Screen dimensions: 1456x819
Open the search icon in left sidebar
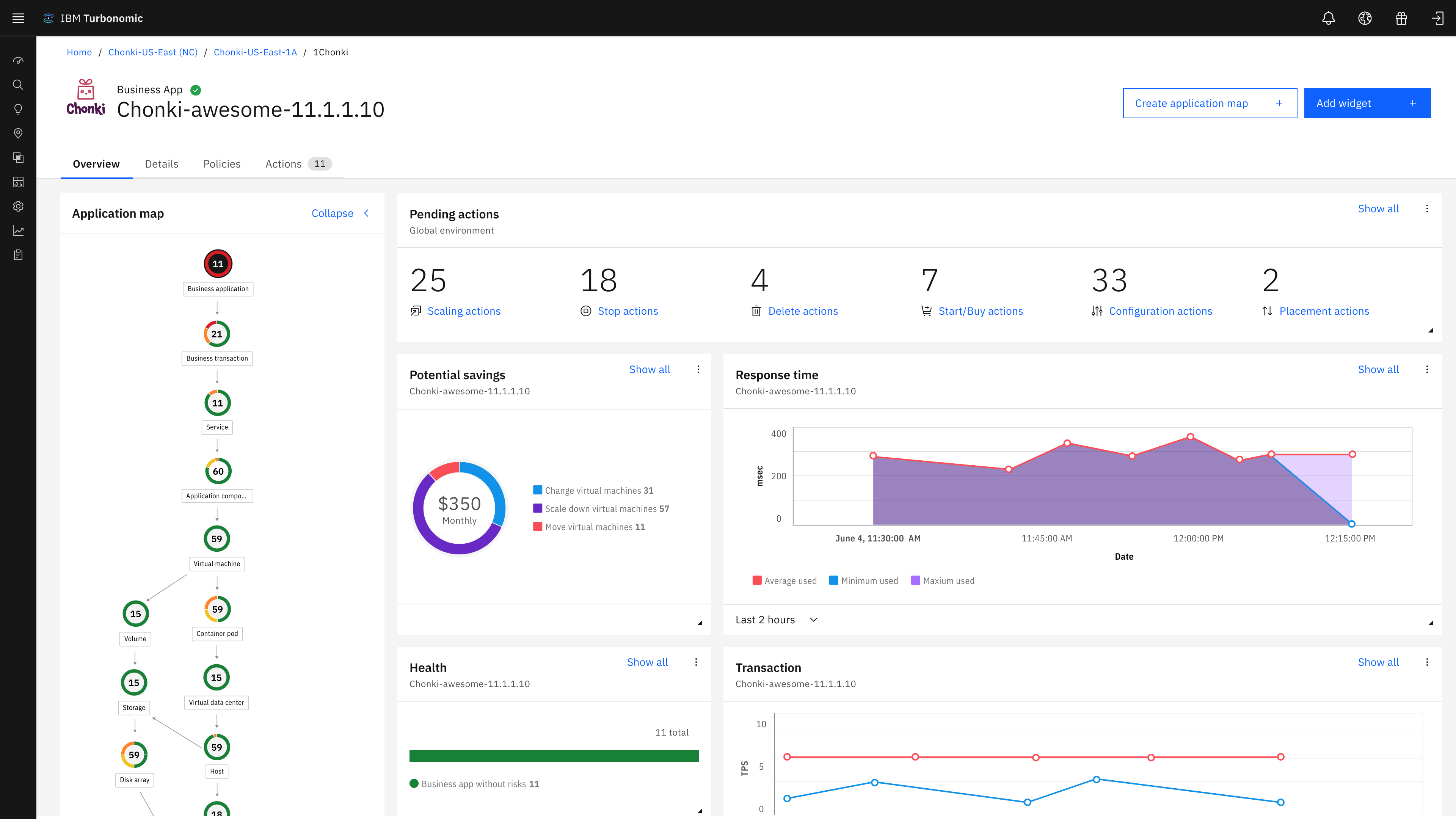18,85
